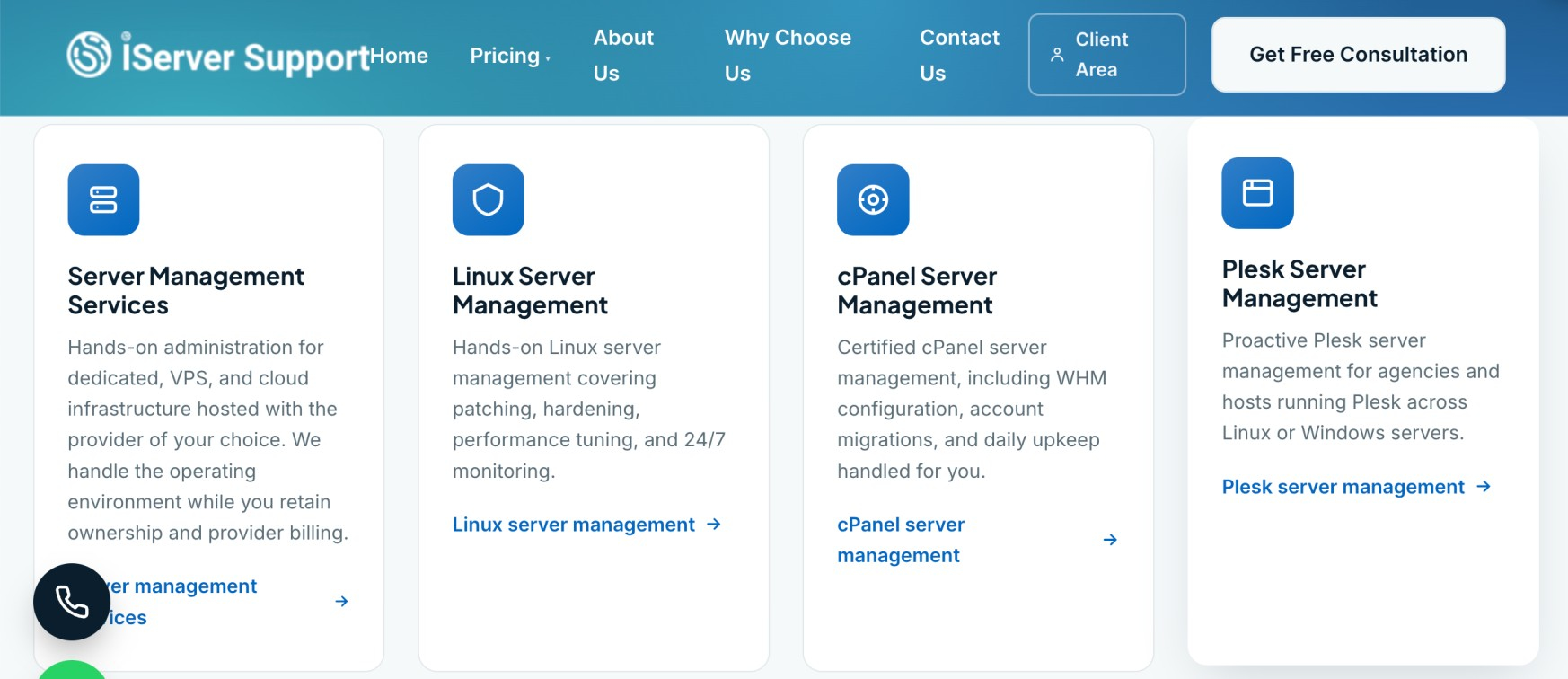Go to About Us page
This screenshot has height=679, width=1568.
click(623, 55)
